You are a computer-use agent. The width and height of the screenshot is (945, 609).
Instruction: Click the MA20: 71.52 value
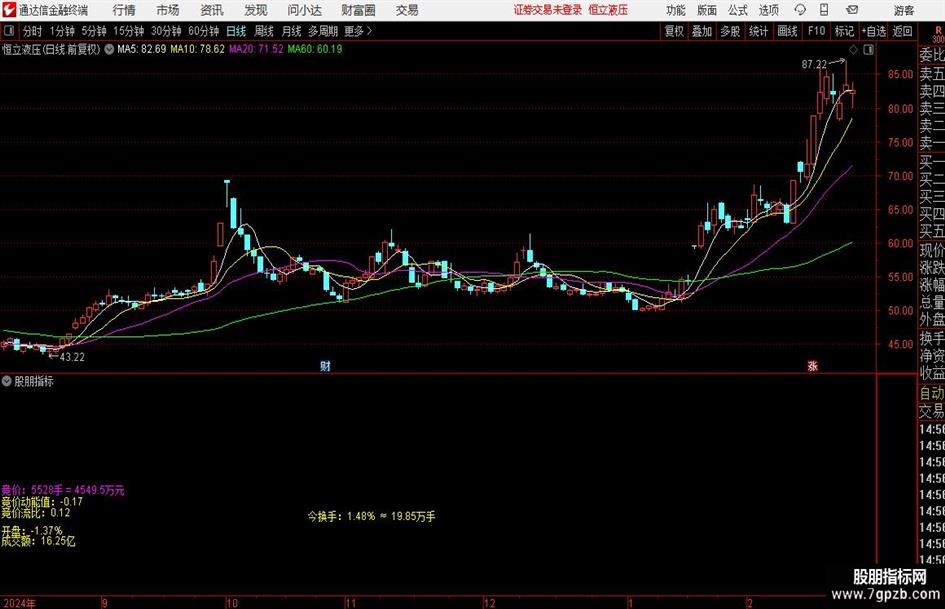coord(256,49)
